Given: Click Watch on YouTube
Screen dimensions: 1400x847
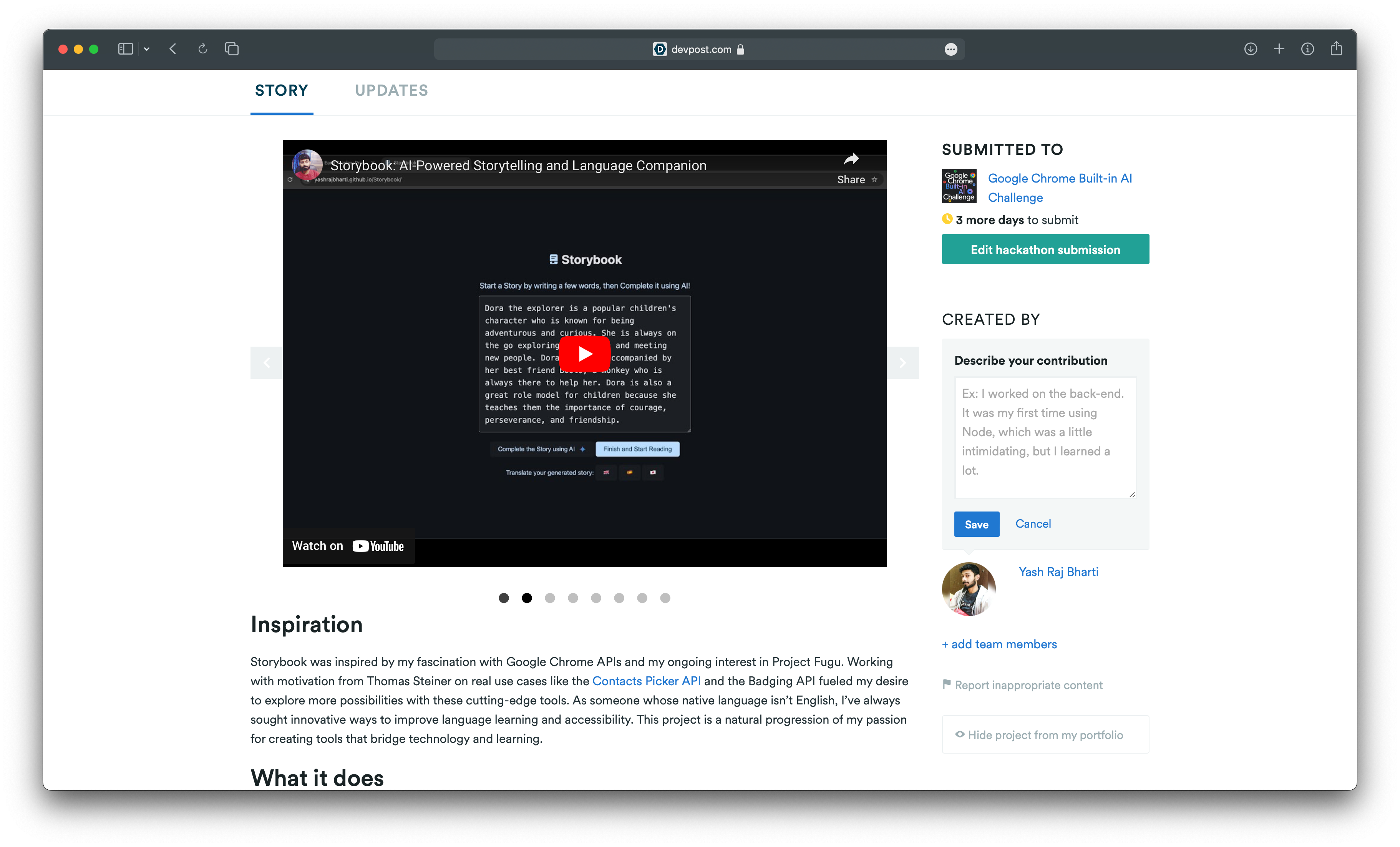Looking at the screenshot, I should [348, 546].
